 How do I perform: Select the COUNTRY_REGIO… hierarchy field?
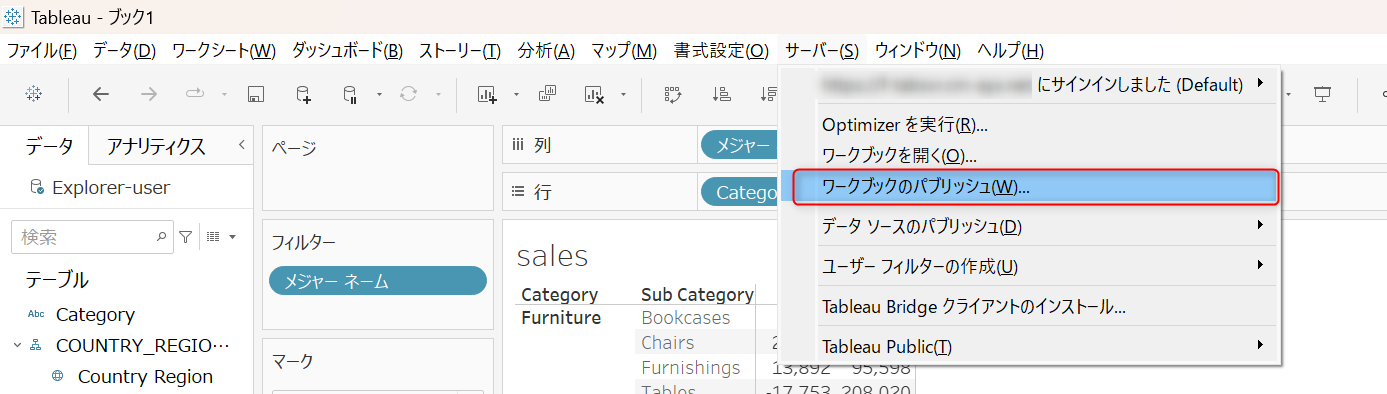click(143, 345)
